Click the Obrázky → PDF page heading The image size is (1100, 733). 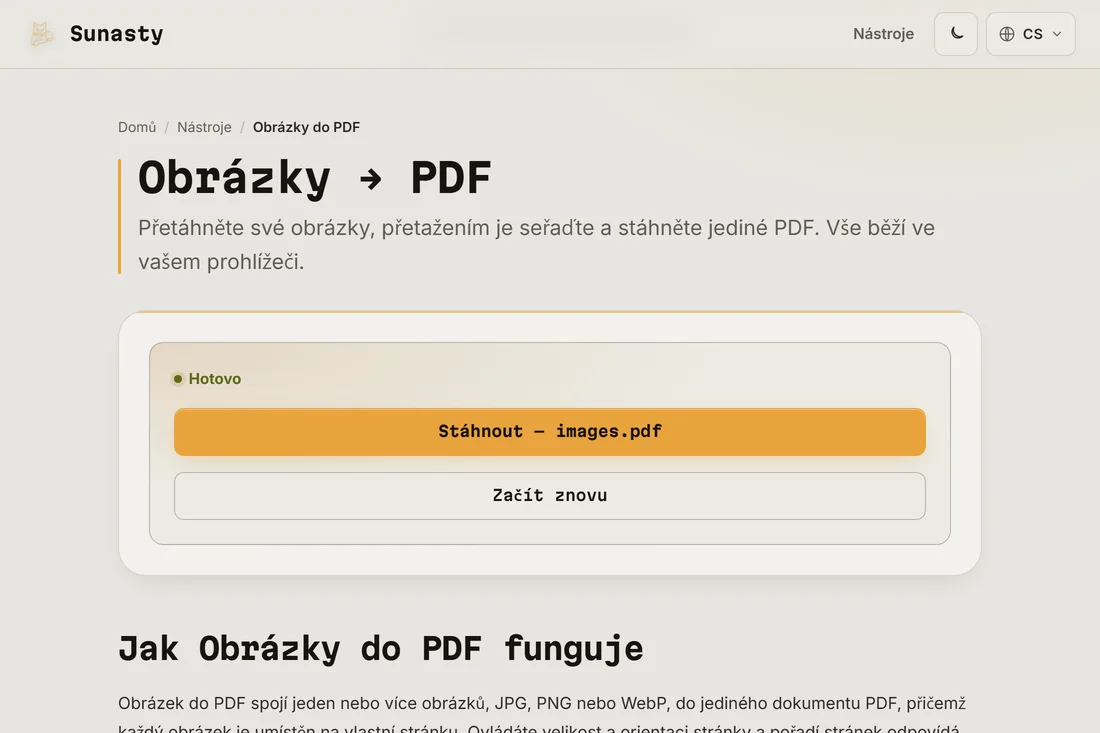(314, 177)
